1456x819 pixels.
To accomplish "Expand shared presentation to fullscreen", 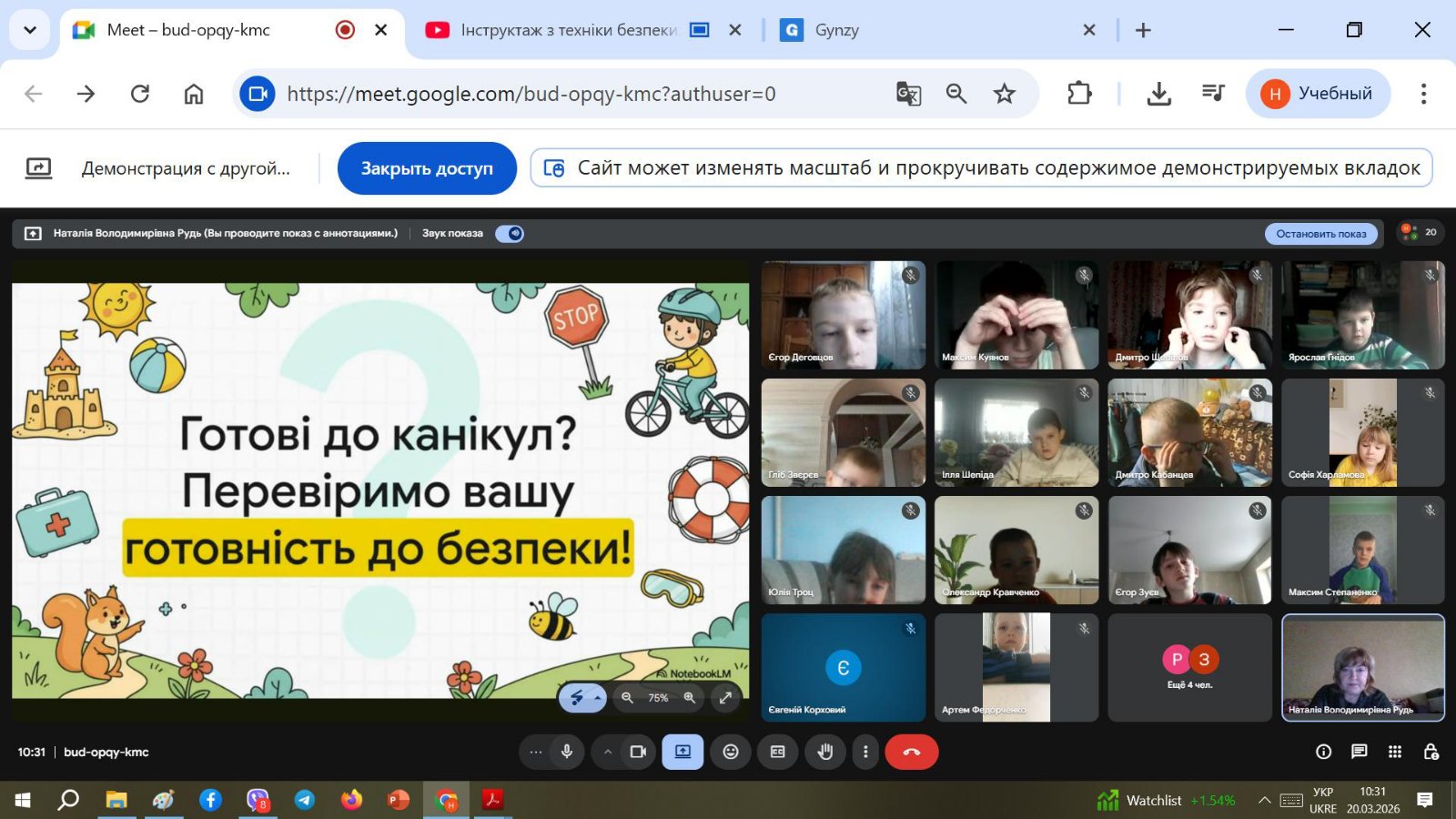I will tap(725, 698).
